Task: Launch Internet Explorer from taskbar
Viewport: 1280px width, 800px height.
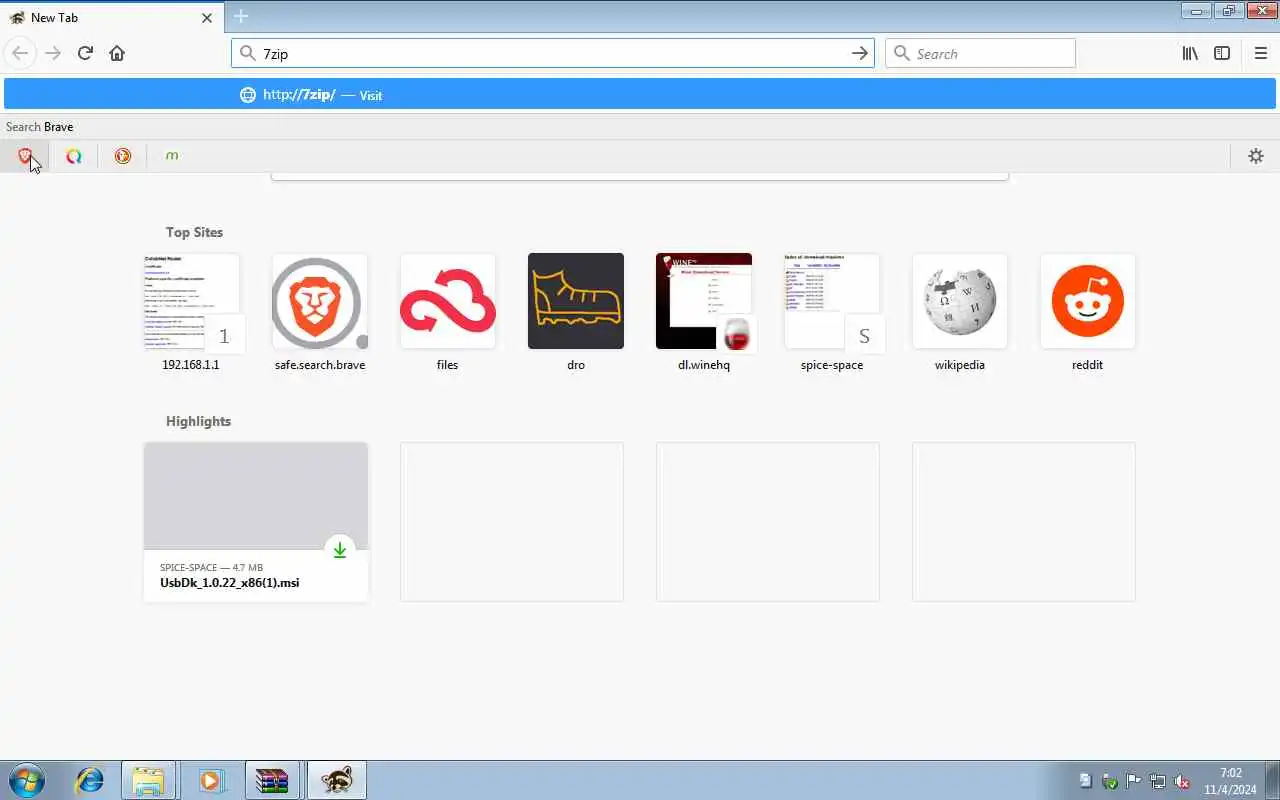Action: click(x=89, y=780)
